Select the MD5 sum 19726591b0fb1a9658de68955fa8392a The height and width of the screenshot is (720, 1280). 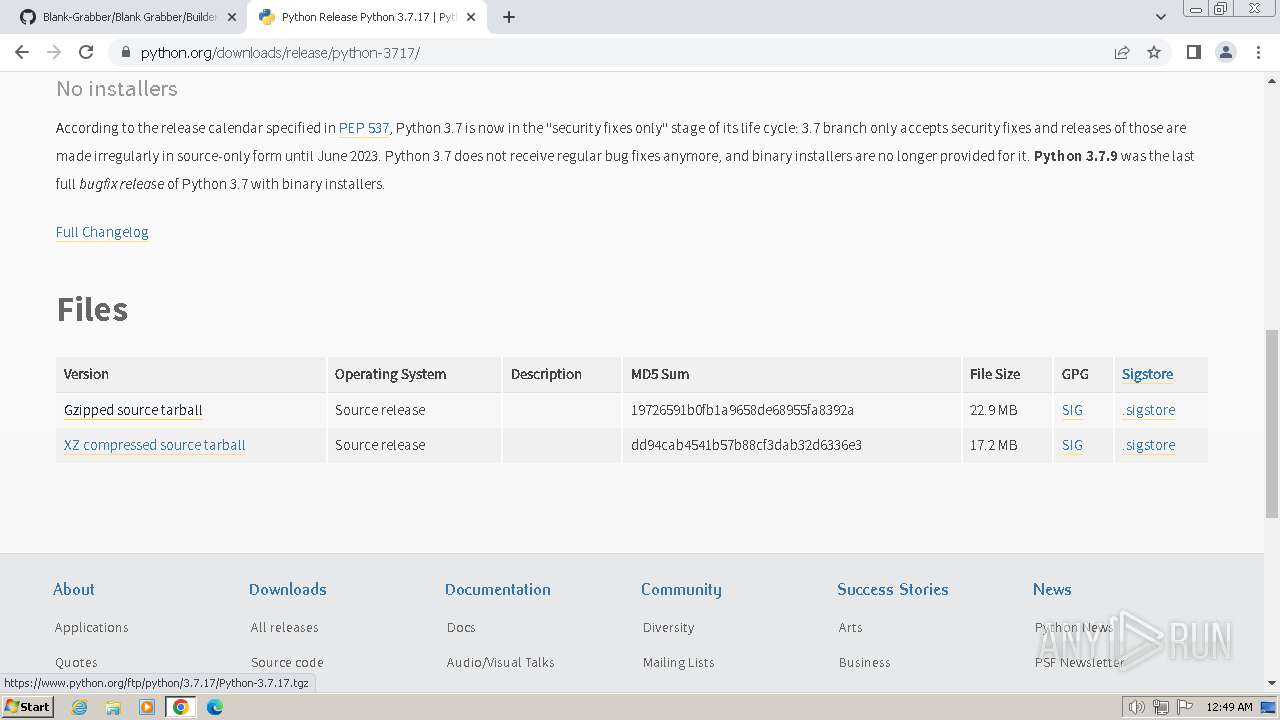click(x=742, y=410)
